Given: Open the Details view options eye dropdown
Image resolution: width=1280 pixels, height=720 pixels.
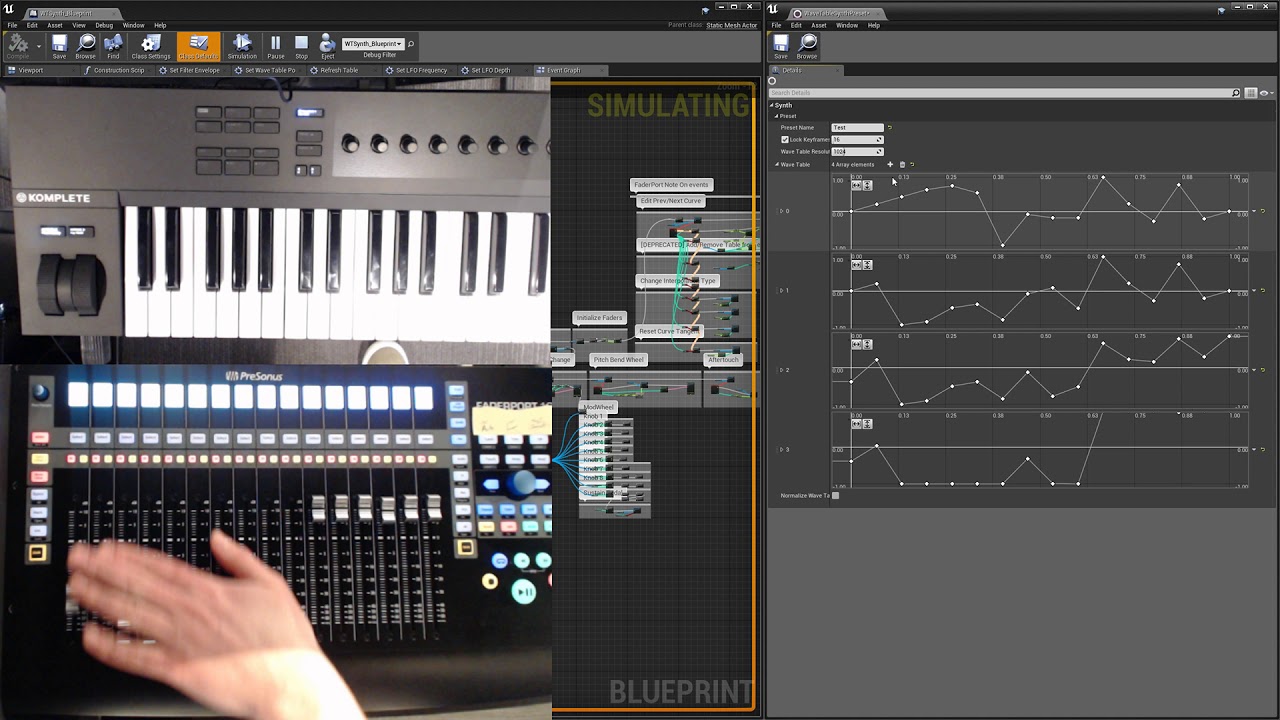Looking at the screenshot, I should (x=1265, y=93).
